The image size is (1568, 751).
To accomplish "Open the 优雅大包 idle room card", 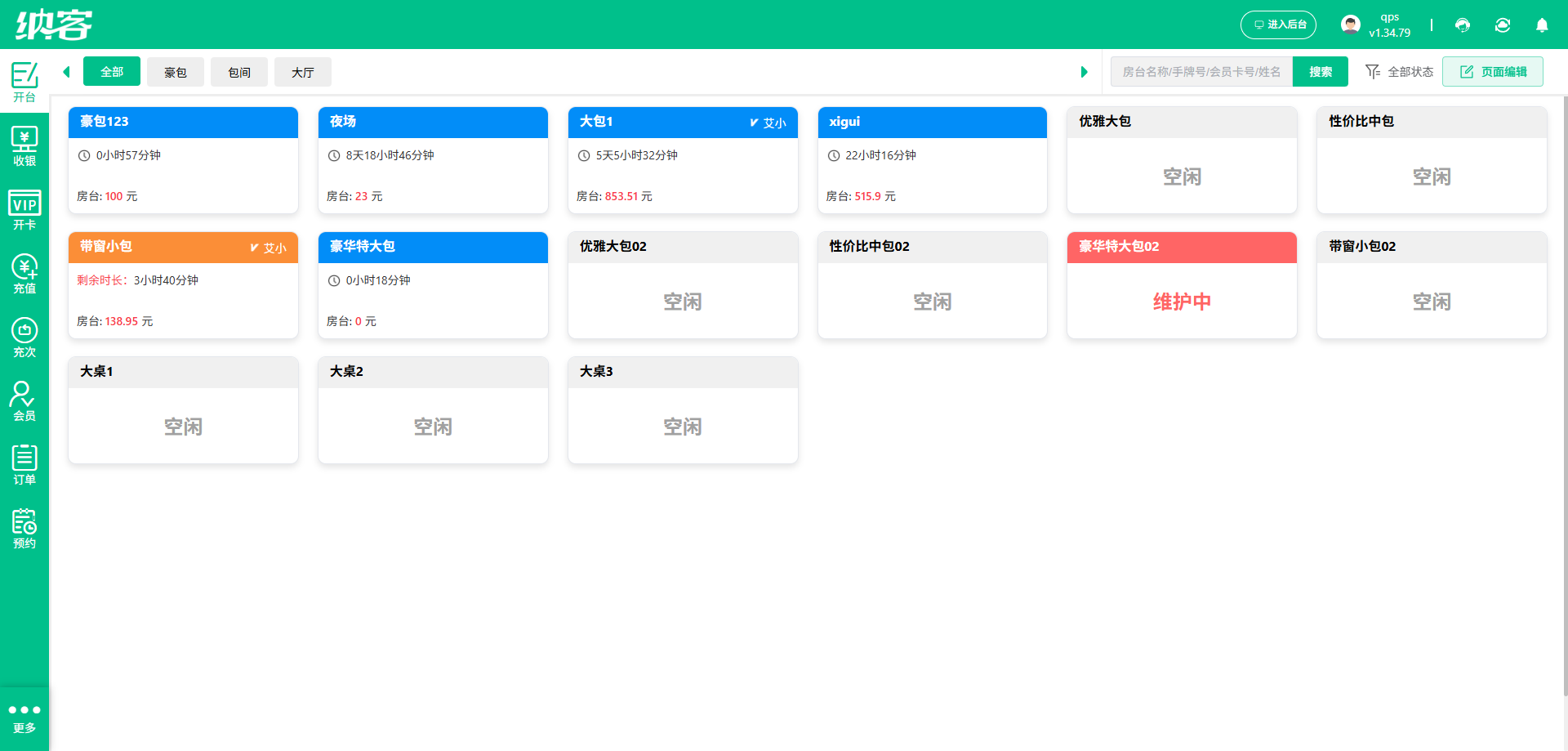I will (x=1182, y=160).
